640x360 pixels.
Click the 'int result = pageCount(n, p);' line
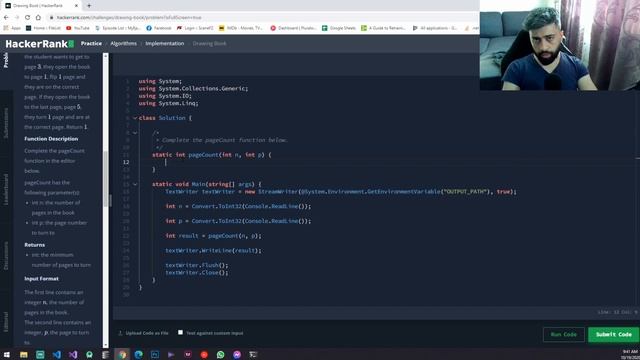[x=213, y=236]
